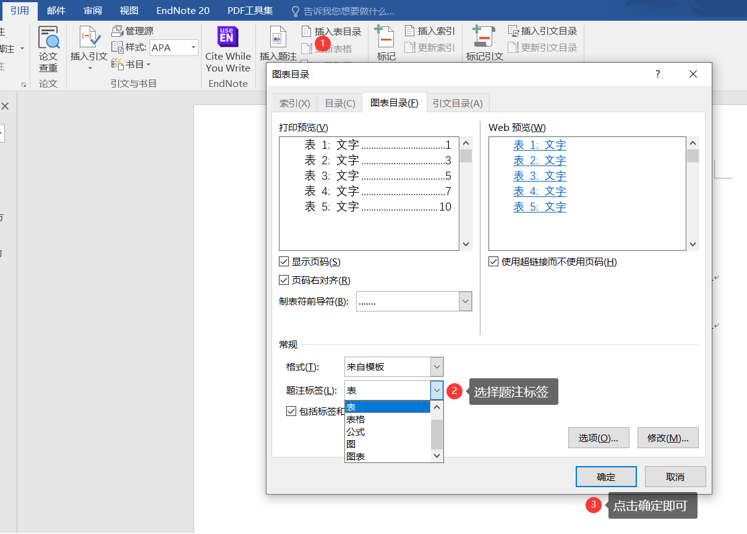Viewport: 747px width, 534px height.
Task: Toggle the 包括标签和编号 checkbox
Action: click(291, 411)
